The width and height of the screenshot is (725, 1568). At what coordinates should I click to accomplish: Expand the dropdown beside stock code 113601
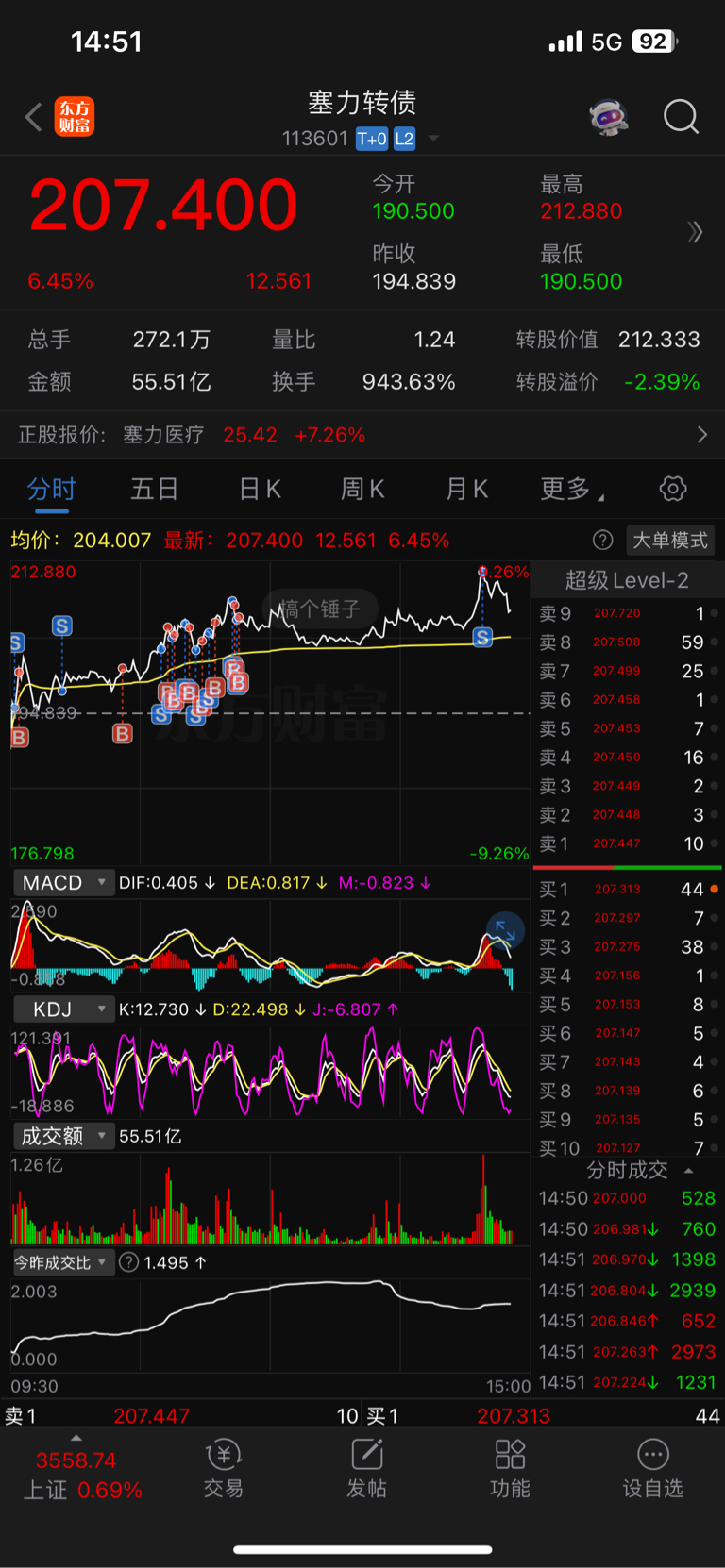(x=433, y=139)
